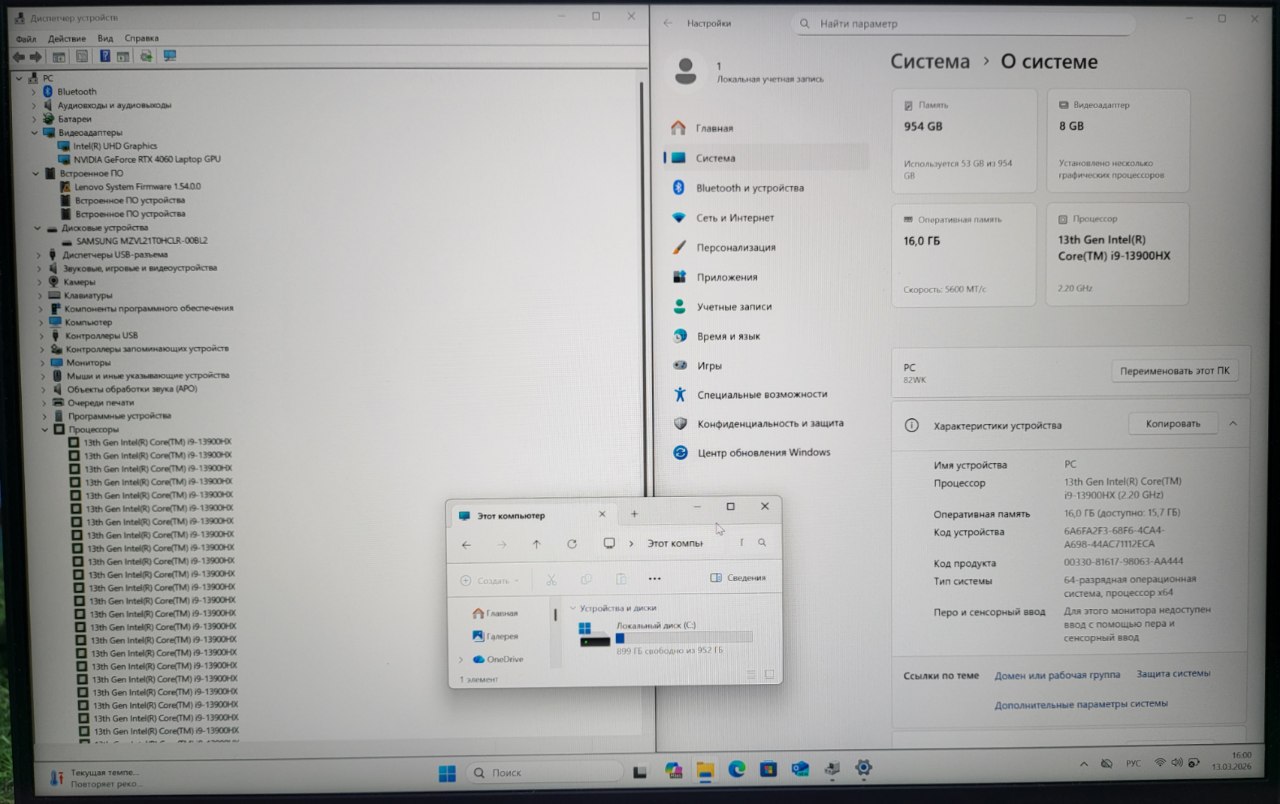Open a new File Explorer tab
The image size is (1280, 804).
coord(634,514)
